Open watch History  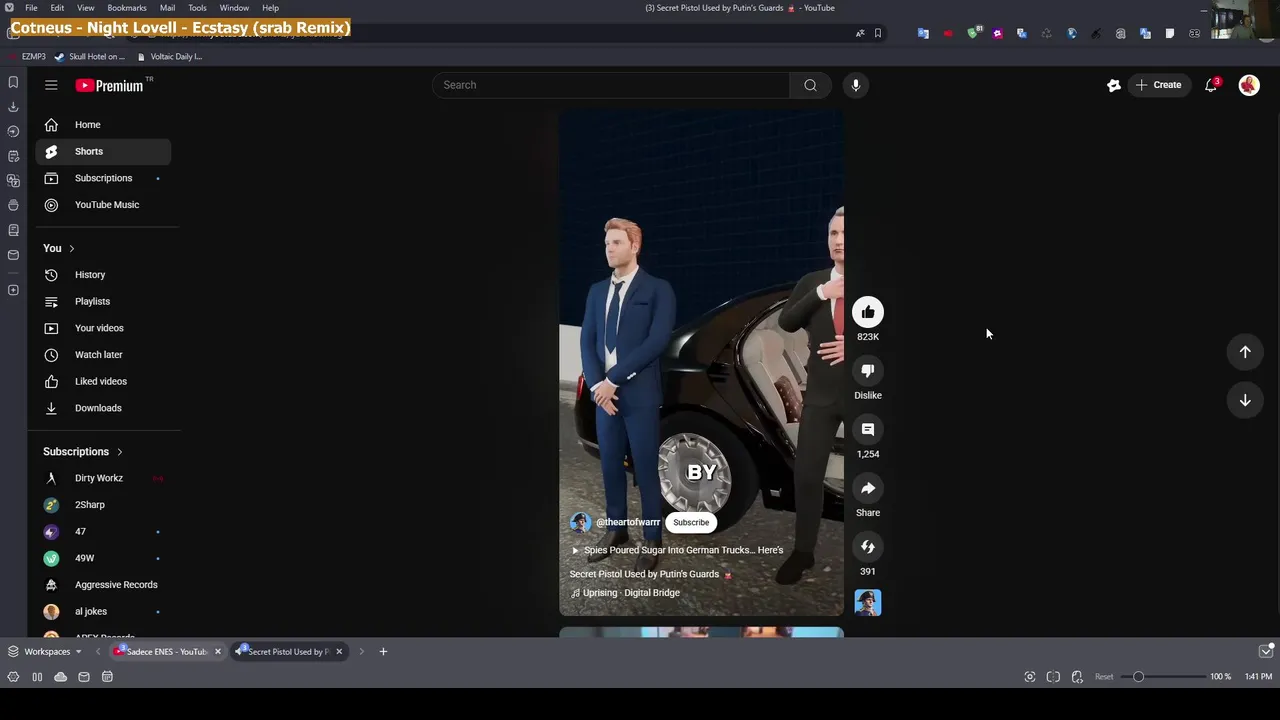pyautogui.click(x=103, y=275)
